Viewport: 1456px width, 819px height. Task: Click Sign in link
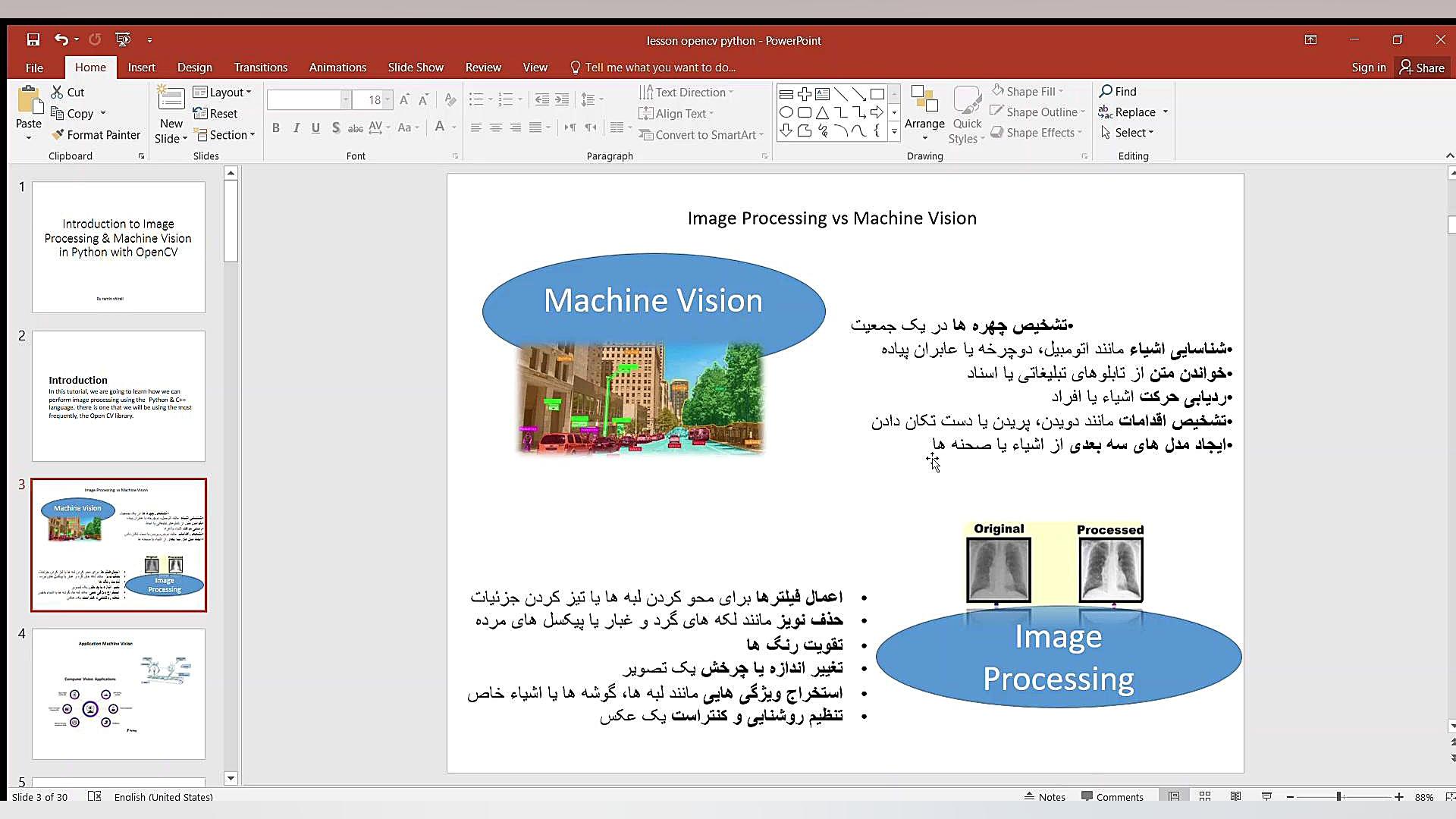(1368, 67)
